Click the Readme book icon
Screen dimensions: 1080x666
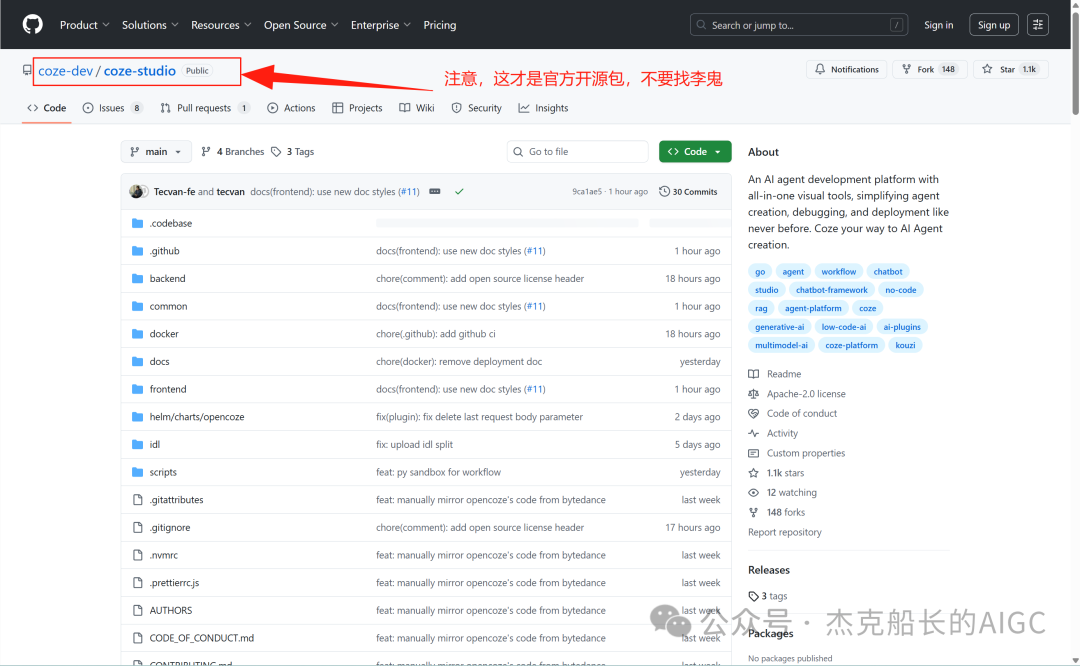[754, 374]
